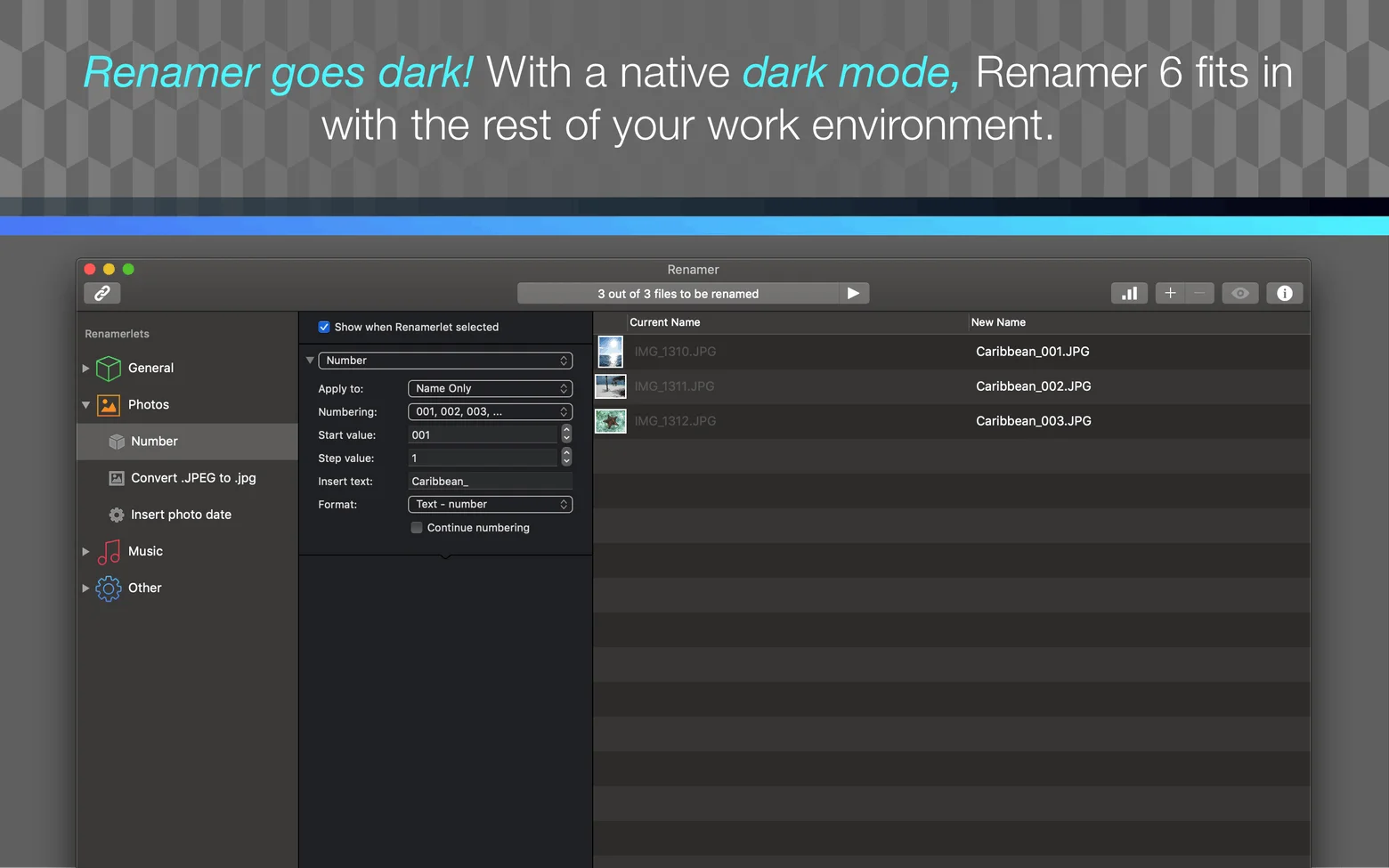
Task: Enable the Continue numbering checkbox
Action: point(417,528)
